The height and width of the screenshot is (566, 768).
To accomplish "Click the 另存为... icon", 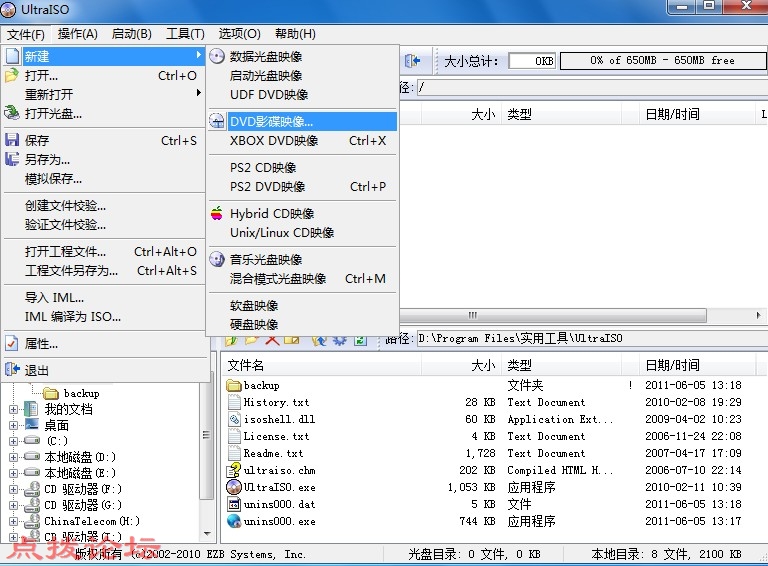I will coord(12,159).
